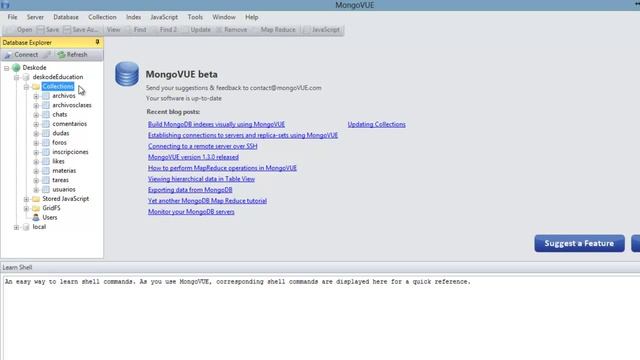Click the local database icon
Screen dimensions: 640x360
pyautogui.click(x=26, y=227)
